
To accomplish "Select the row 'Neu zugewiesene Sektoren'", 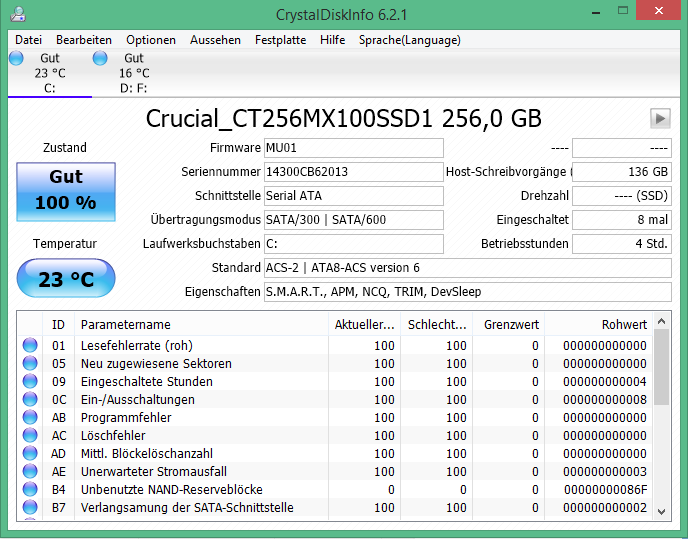I will click(x=335, y=363).
